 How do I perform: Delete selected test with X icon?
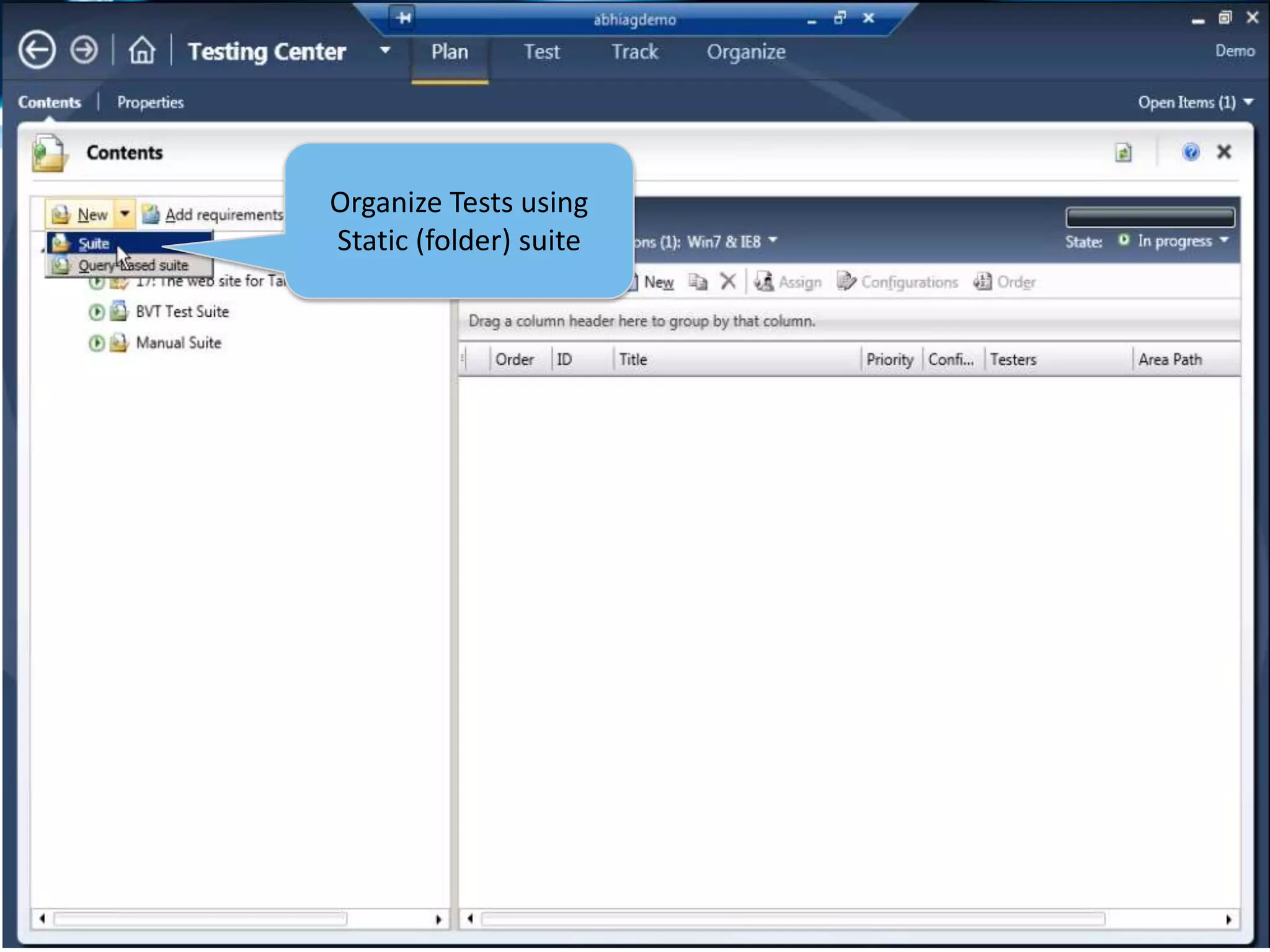pyautogui.click(x=728, y=282)
